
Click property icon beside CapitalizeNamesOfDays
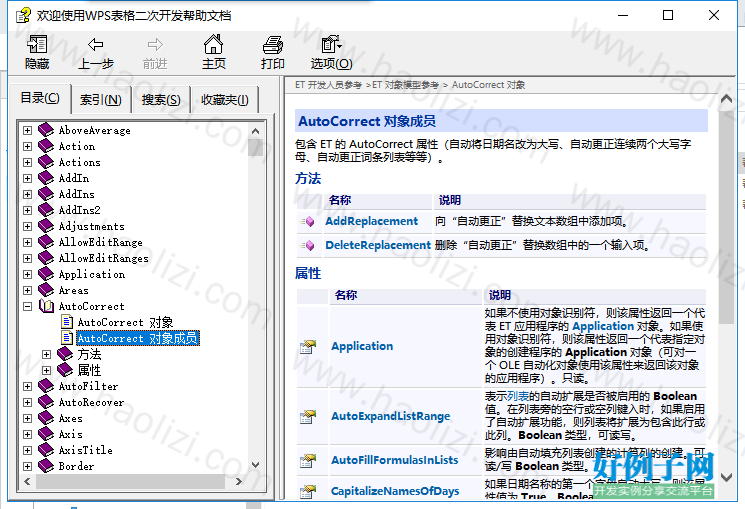308,491
